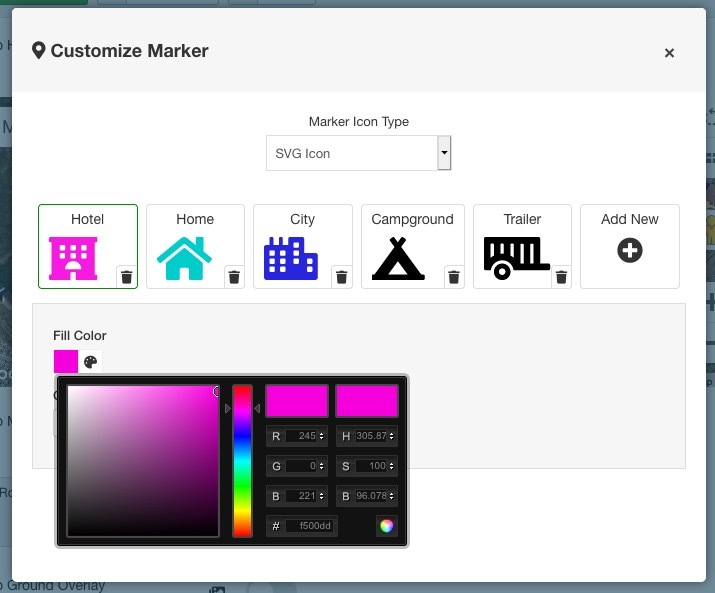Remove the City icon via trash
The height and width of the screenshot is (593, 715).
click(341, 277)
